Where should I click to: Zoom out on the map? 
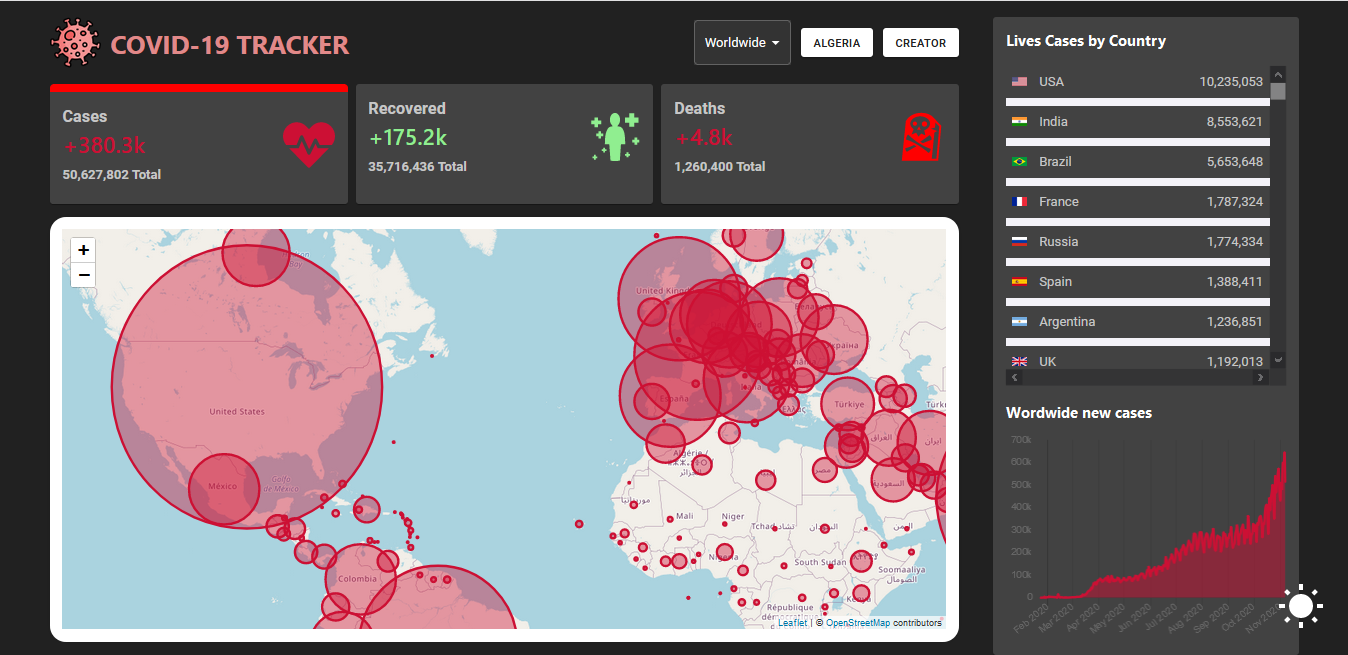tap(83, 275)
